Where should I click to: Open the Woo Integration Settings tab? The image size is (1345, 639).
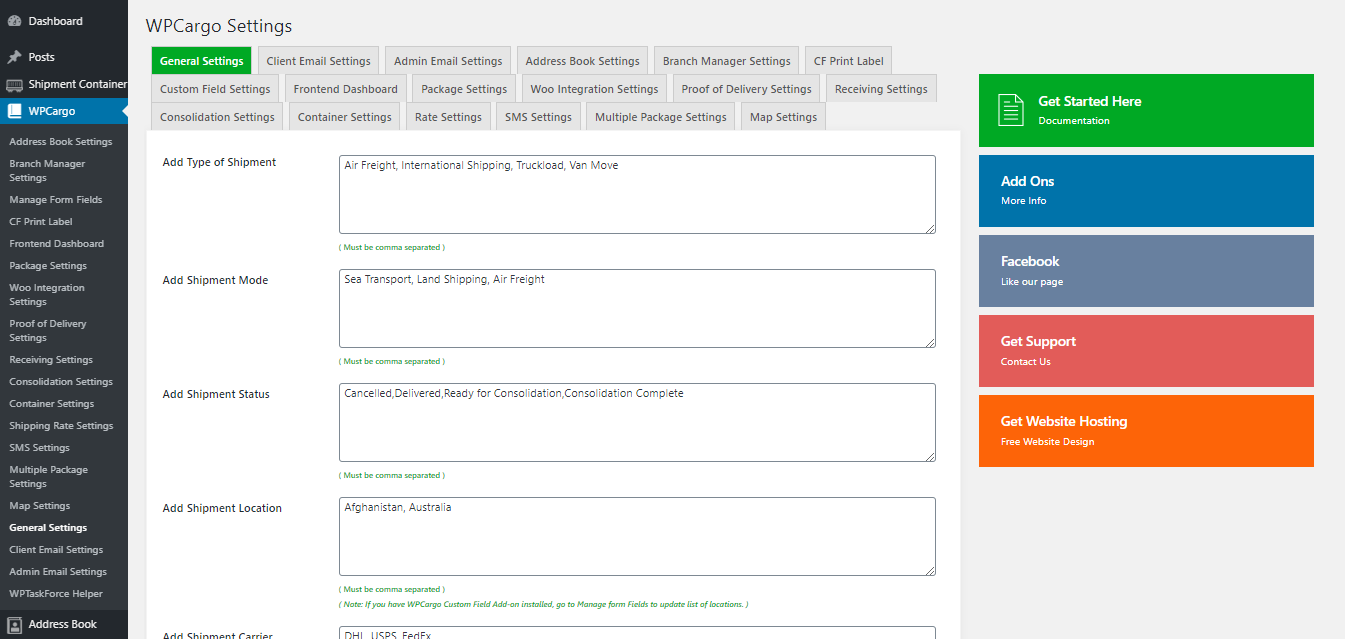(594, 89)
